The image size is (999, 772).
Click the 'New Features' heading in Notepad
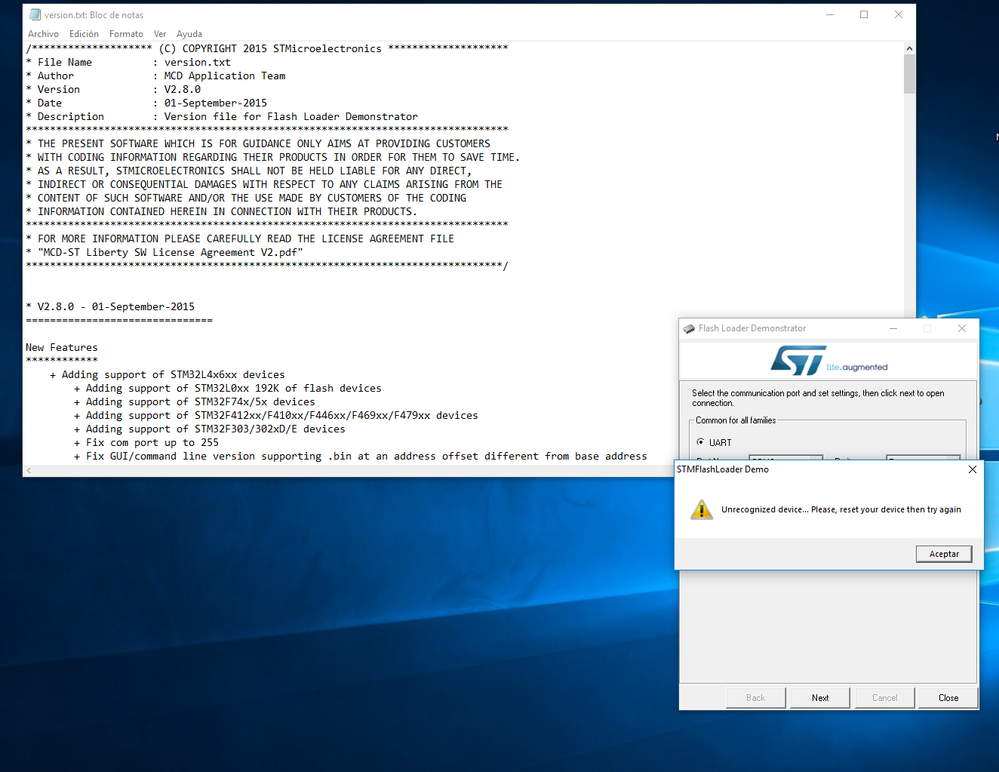click(x=61, y=347)
